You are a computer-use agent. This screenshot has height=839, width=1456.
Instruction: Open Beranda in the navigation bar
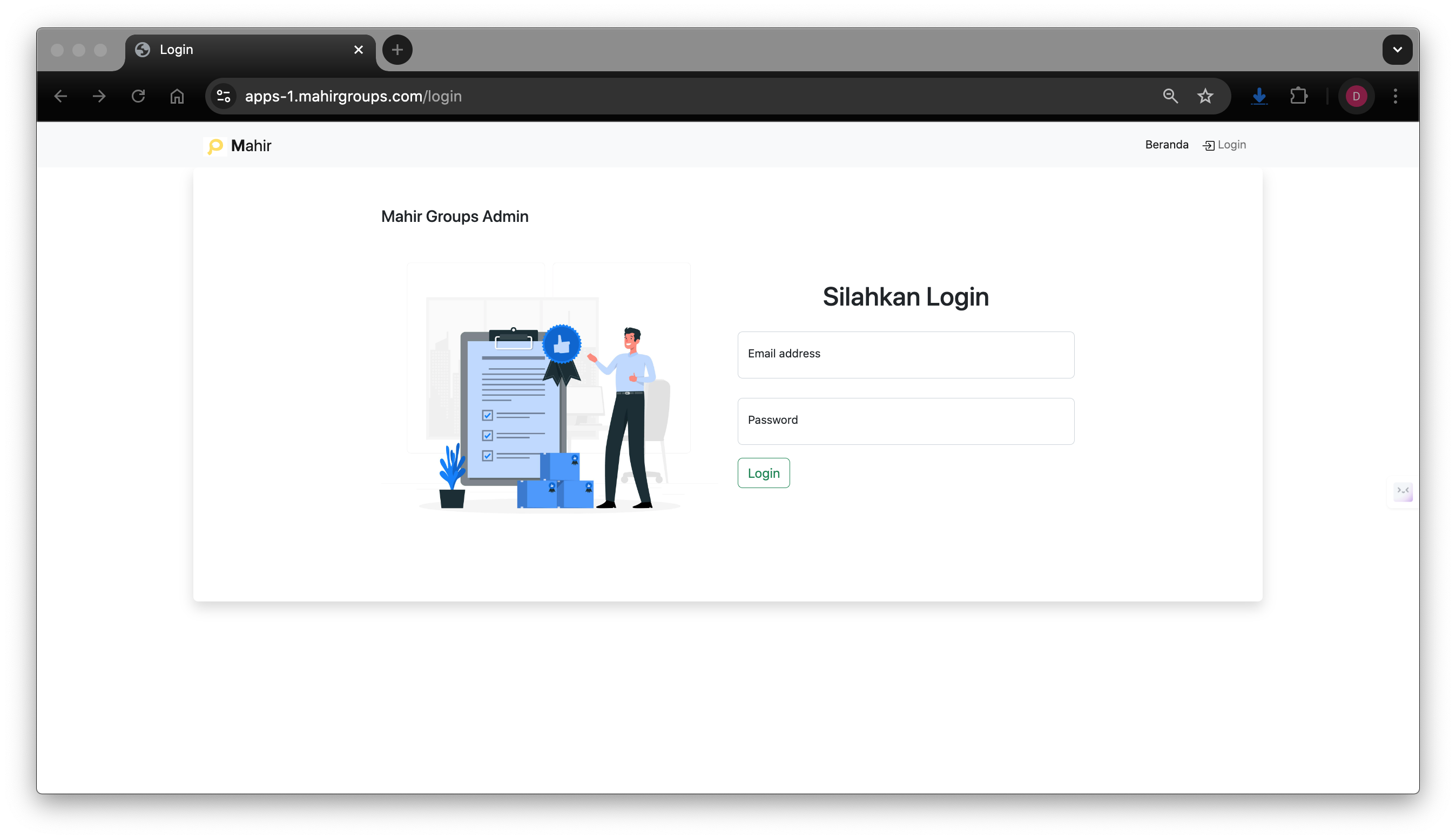[1167, 145]
